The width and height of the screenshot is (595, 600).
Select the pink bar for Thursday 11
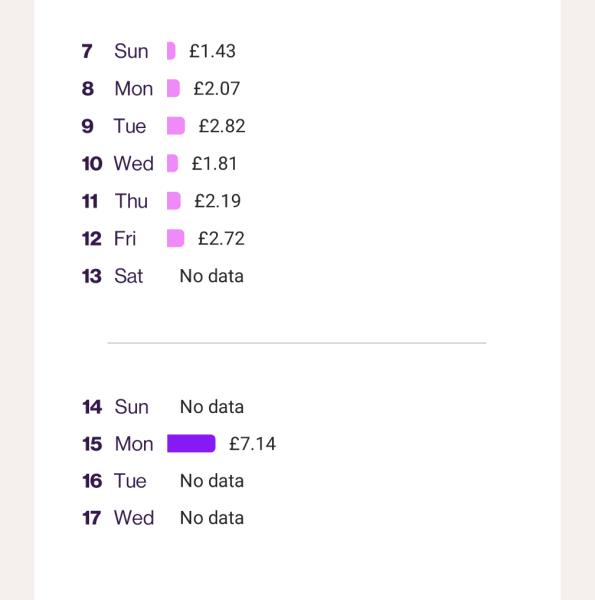pos(174,201)
